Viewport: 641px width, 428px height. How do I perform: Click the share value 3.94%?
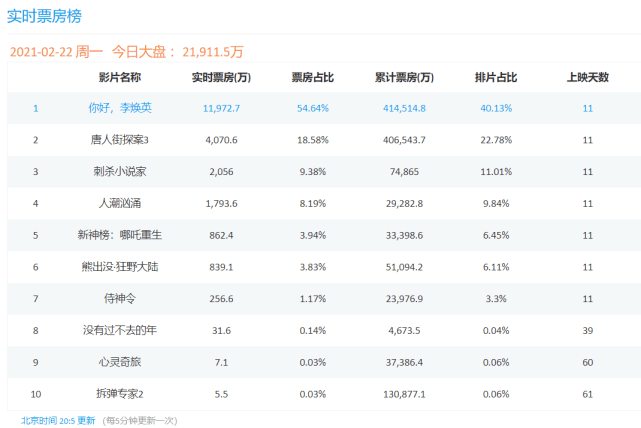tap(313, 236)
